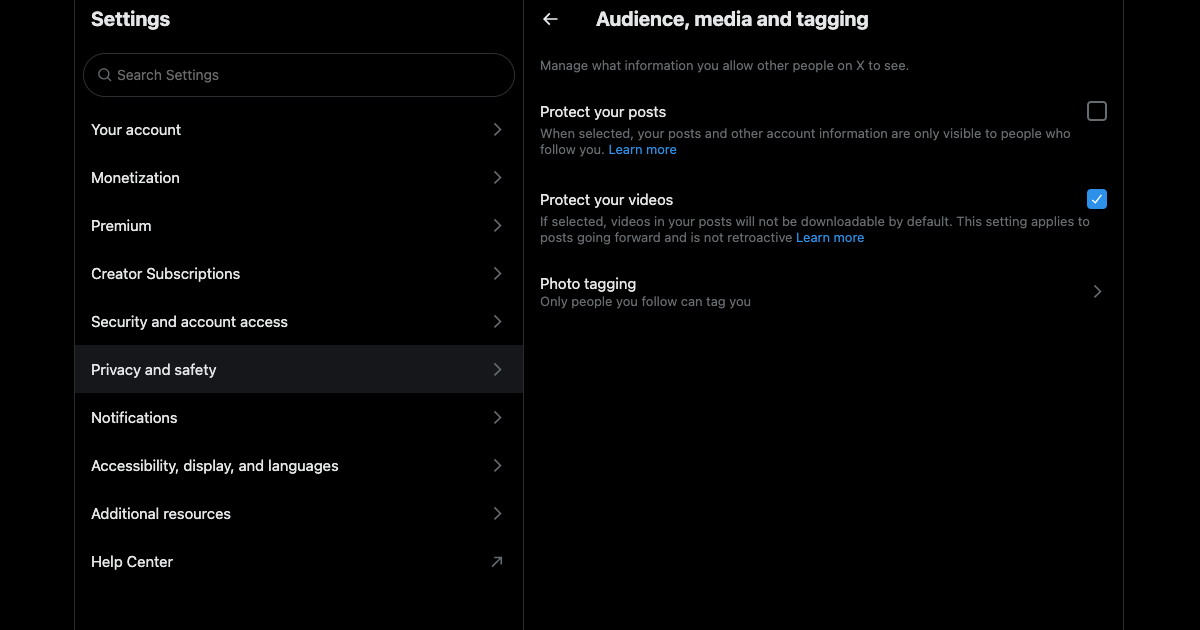Open the Your account settings section
Screen dimensions: 1200x630
tap(299, 130)
